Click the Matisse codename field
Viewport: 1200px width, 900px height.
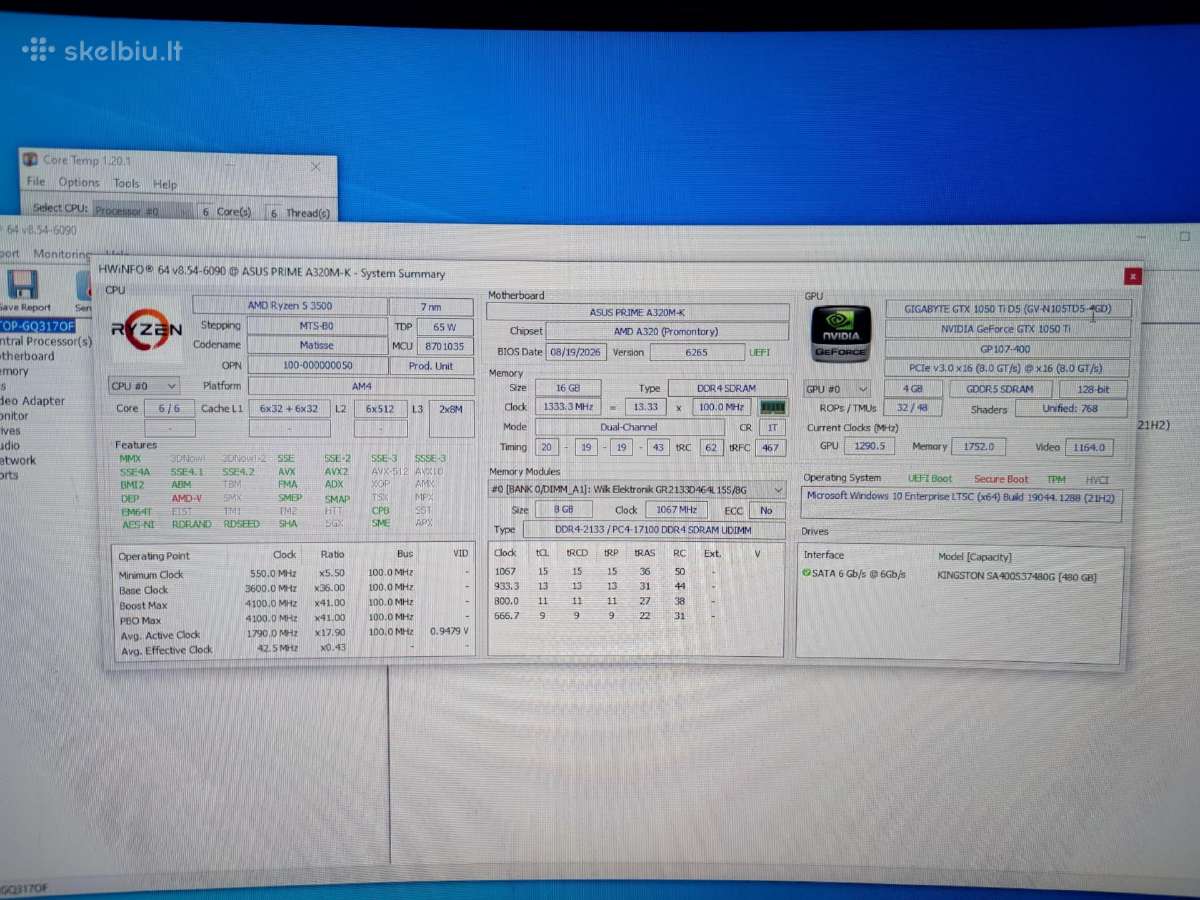tap(317, 345)
